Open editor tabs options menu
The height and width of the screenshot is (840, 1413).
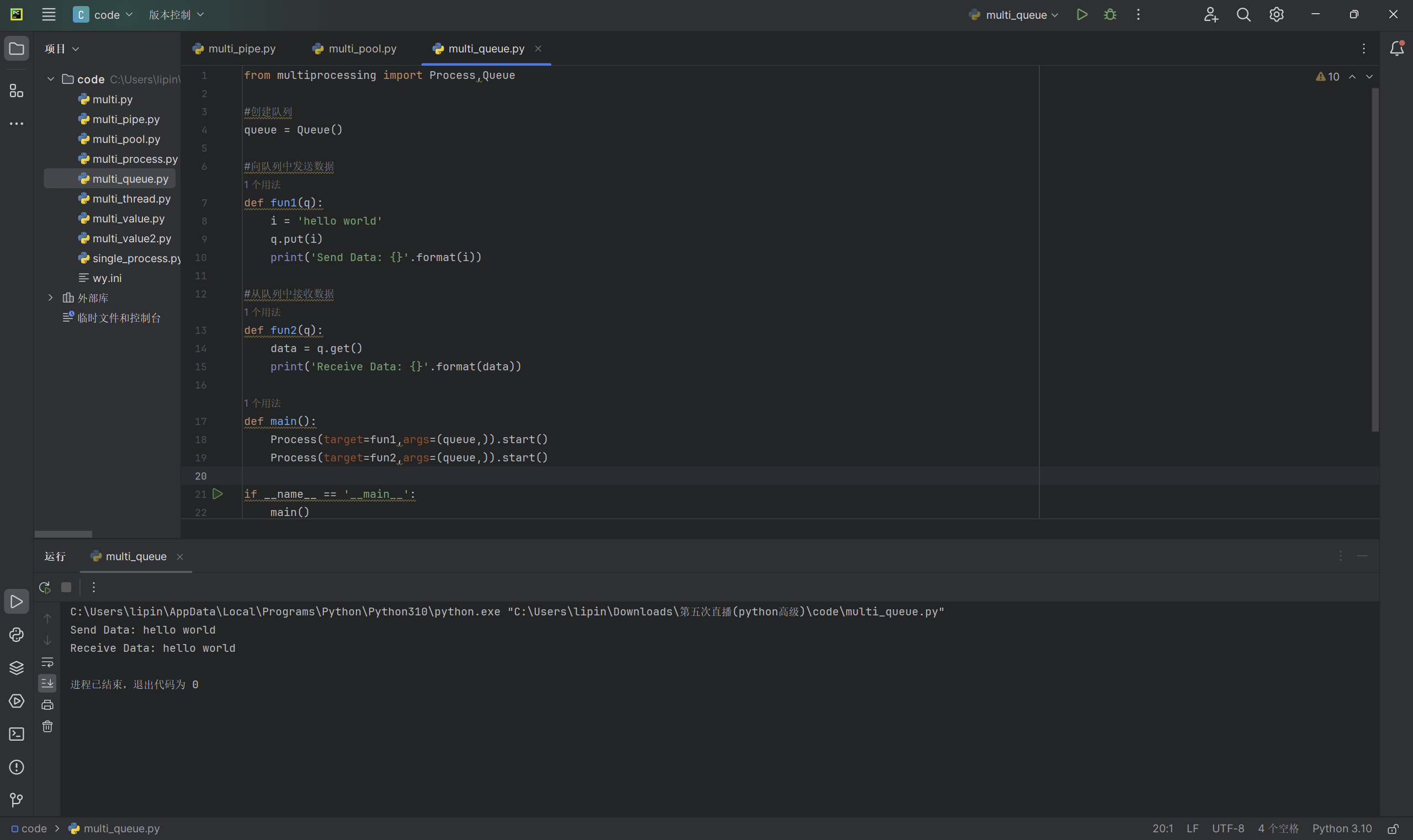pyautogui.click(x=1364, y=49)
